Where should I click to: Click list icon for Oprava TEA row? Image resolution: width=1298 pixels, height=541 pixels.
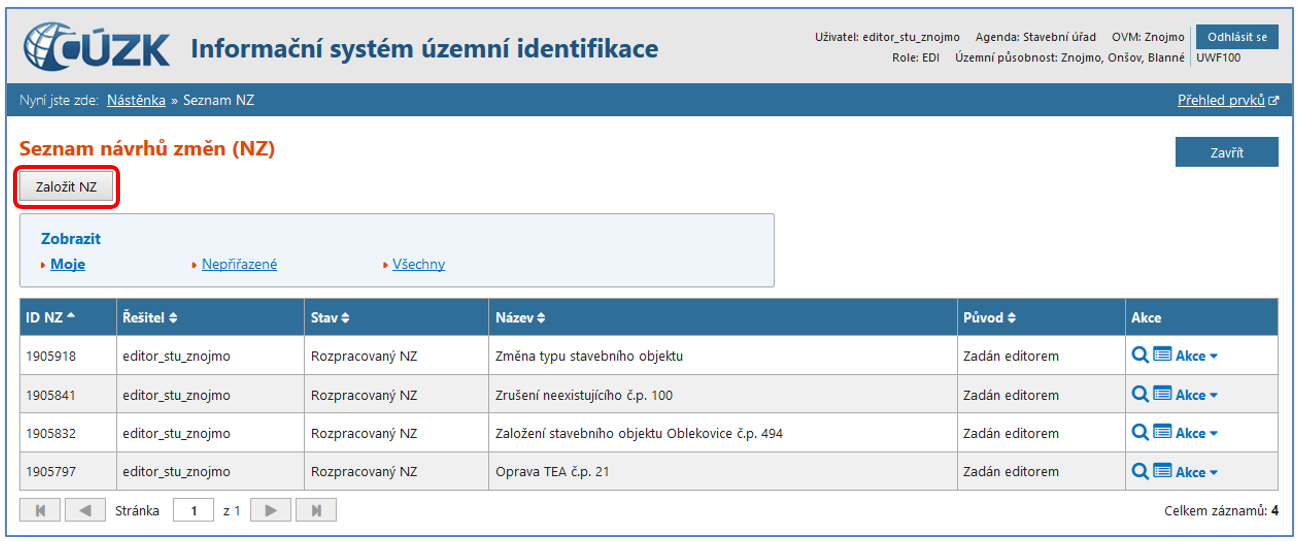point(1162,471)
